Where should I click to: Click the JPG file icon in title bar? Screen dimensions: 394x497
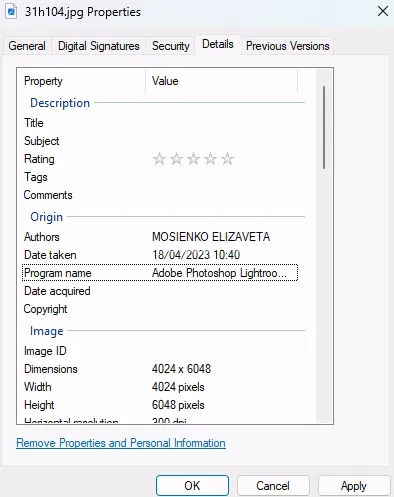11,12
